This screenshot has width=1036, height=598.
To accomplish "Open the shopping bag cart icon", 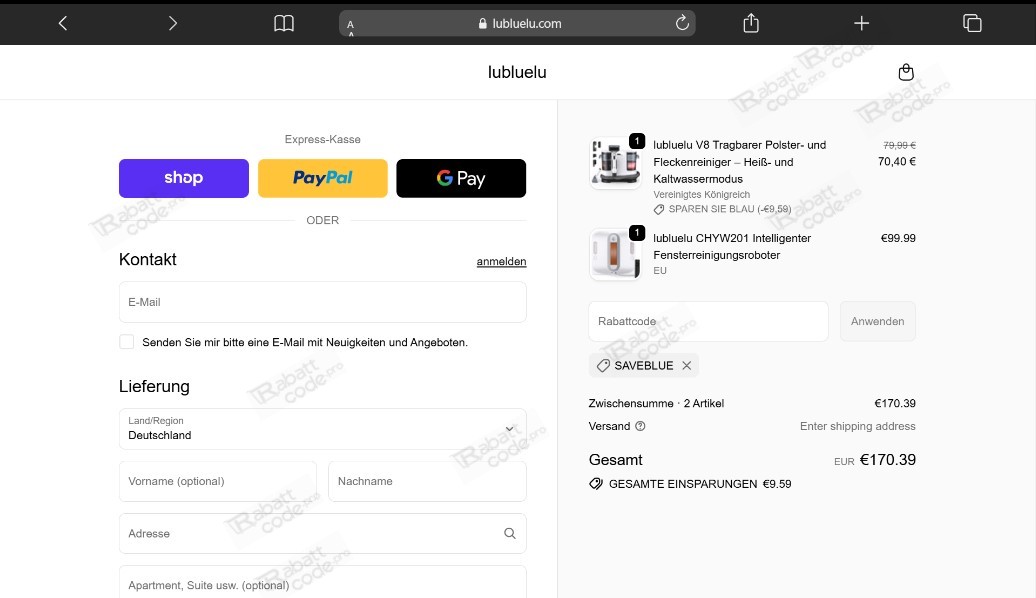I will pos(906,72).
